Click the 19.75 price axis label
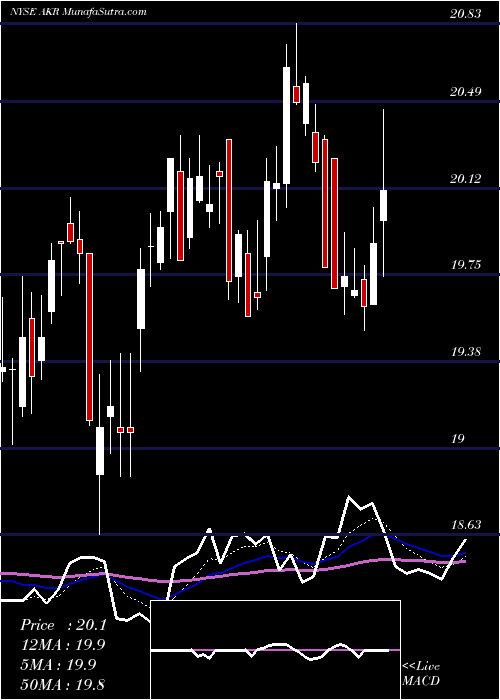This screenshot has height=700, width=500. [x=465, y=265]
